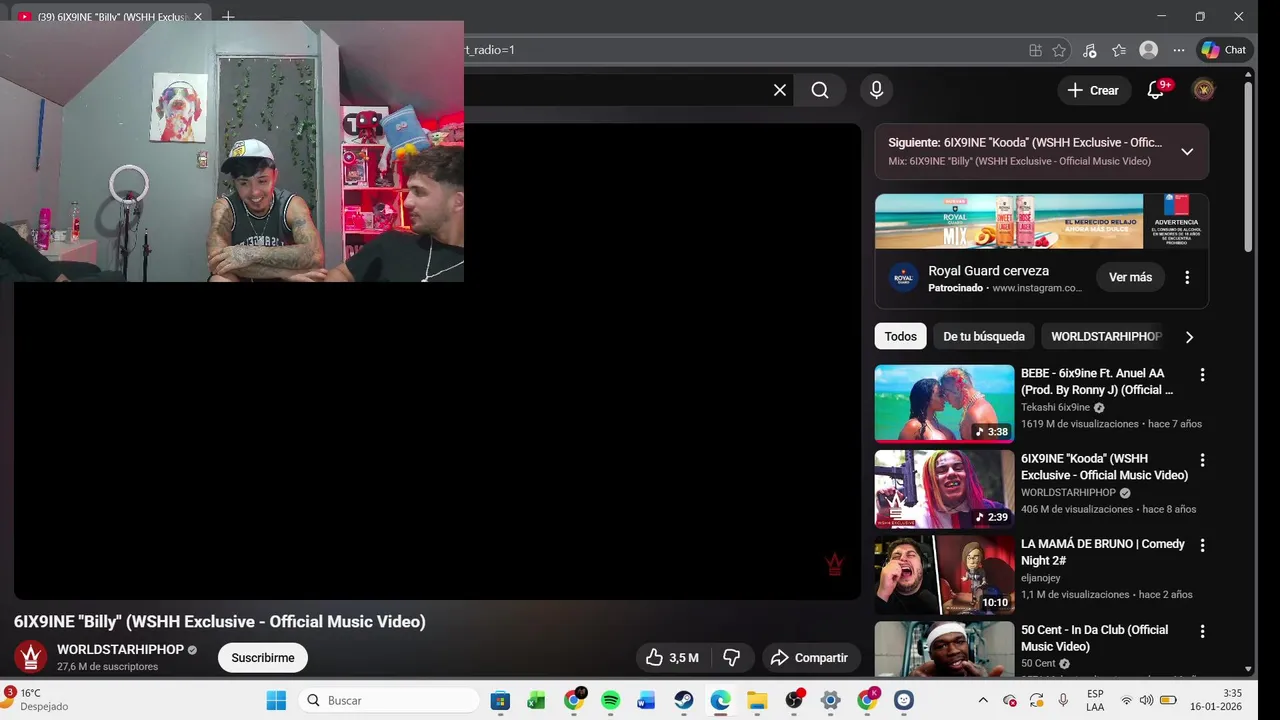Add this page to favorites star

[x=1059, y=50]
